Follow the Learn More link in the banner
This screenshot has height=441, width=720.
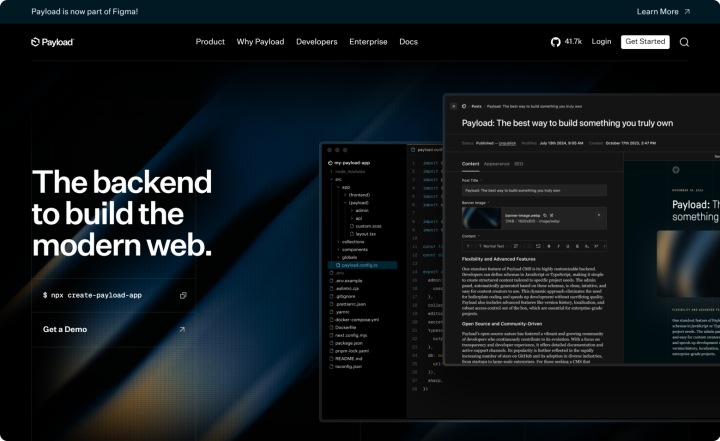657,12
